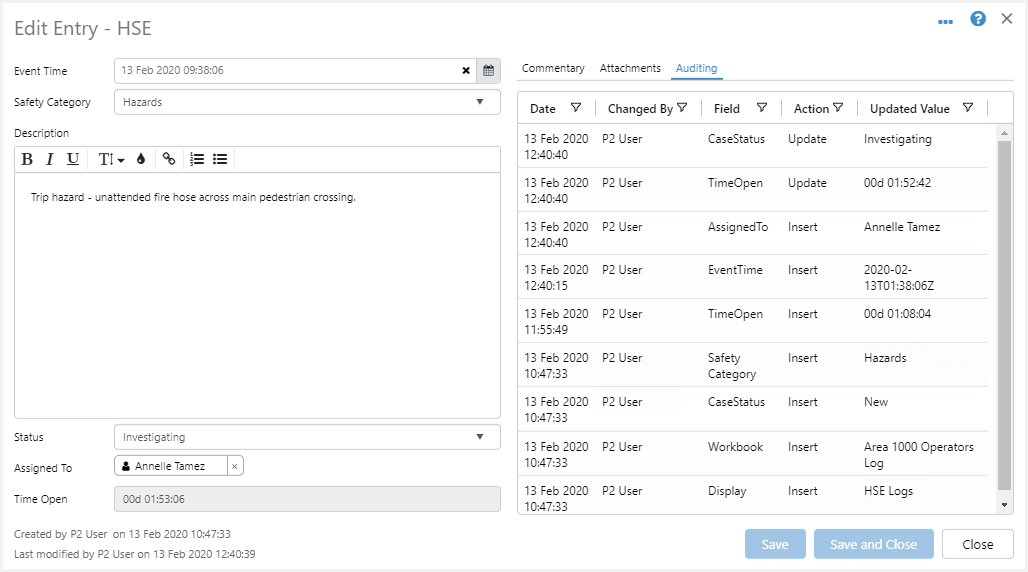This screenshot has height=572, width=1028.
Task: Open the help question mark icon
Action: click(x=978, y=19)
